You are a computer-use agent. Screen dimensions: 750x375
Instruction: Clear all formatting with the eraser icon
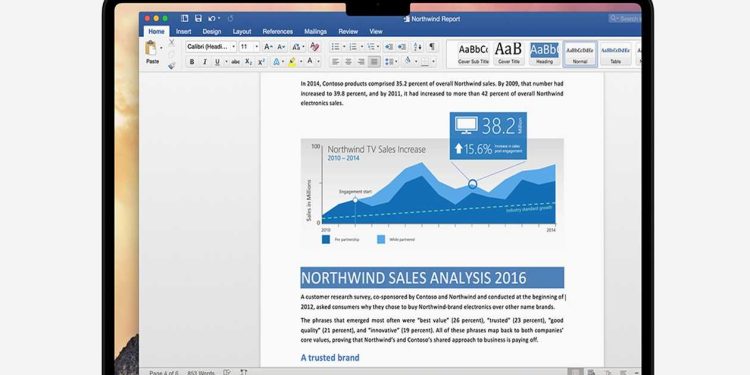(314, 47)
